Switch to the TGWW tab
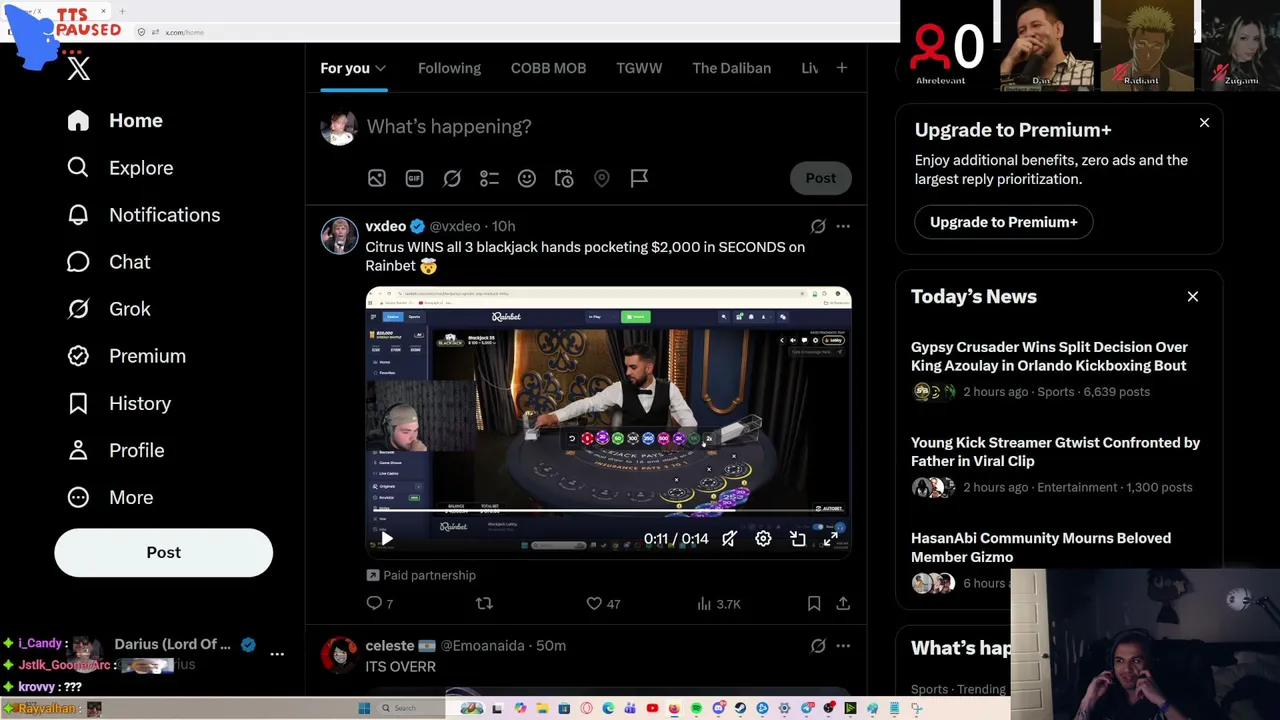 (639, 68)
